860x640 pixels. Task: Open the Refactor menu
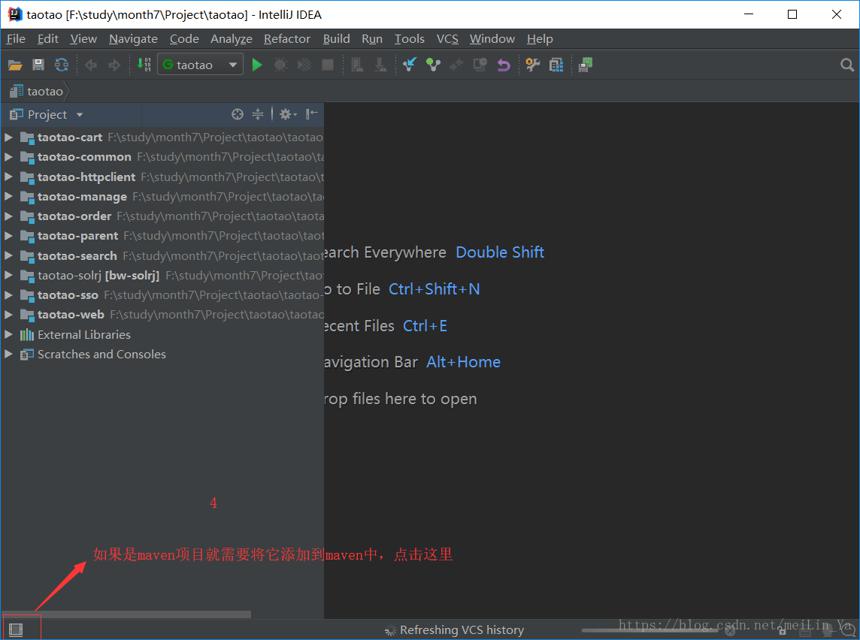click(287, 39)
